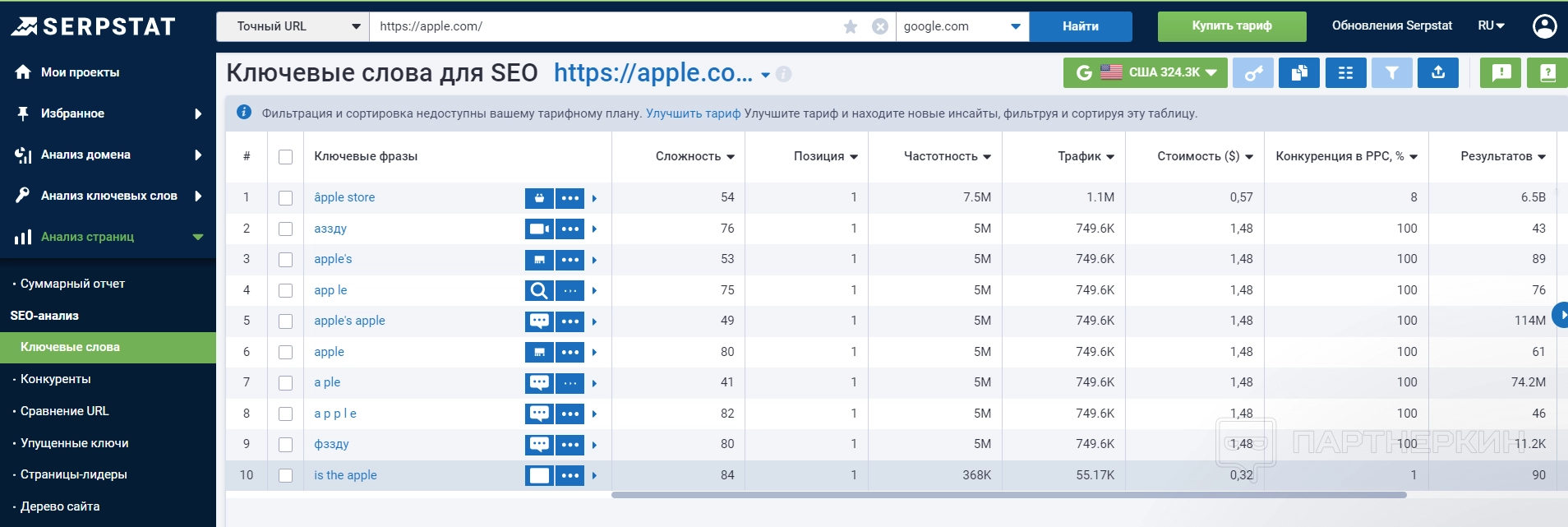The width and height of the screenshot is (1568, 527).
Task: Open the RU language dropdown
Action: [1491, 25]
